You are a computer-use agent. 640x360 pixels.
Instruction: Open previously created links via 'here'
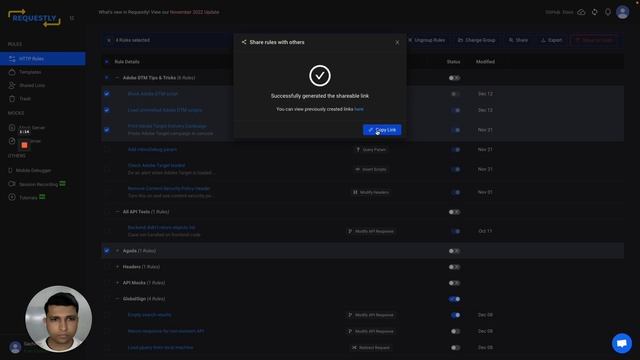point(359,109)
